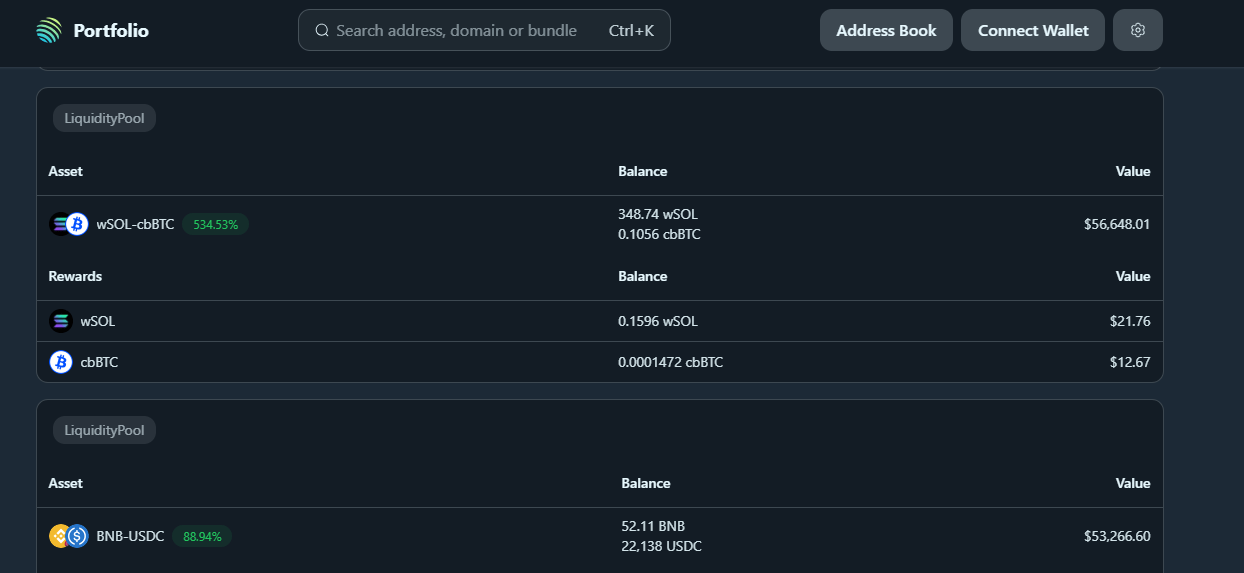Image resolution: width=1244 pixels, height=573 pixels.
Task: Click the wSOL reward token icon
Action: coord(61,321)
